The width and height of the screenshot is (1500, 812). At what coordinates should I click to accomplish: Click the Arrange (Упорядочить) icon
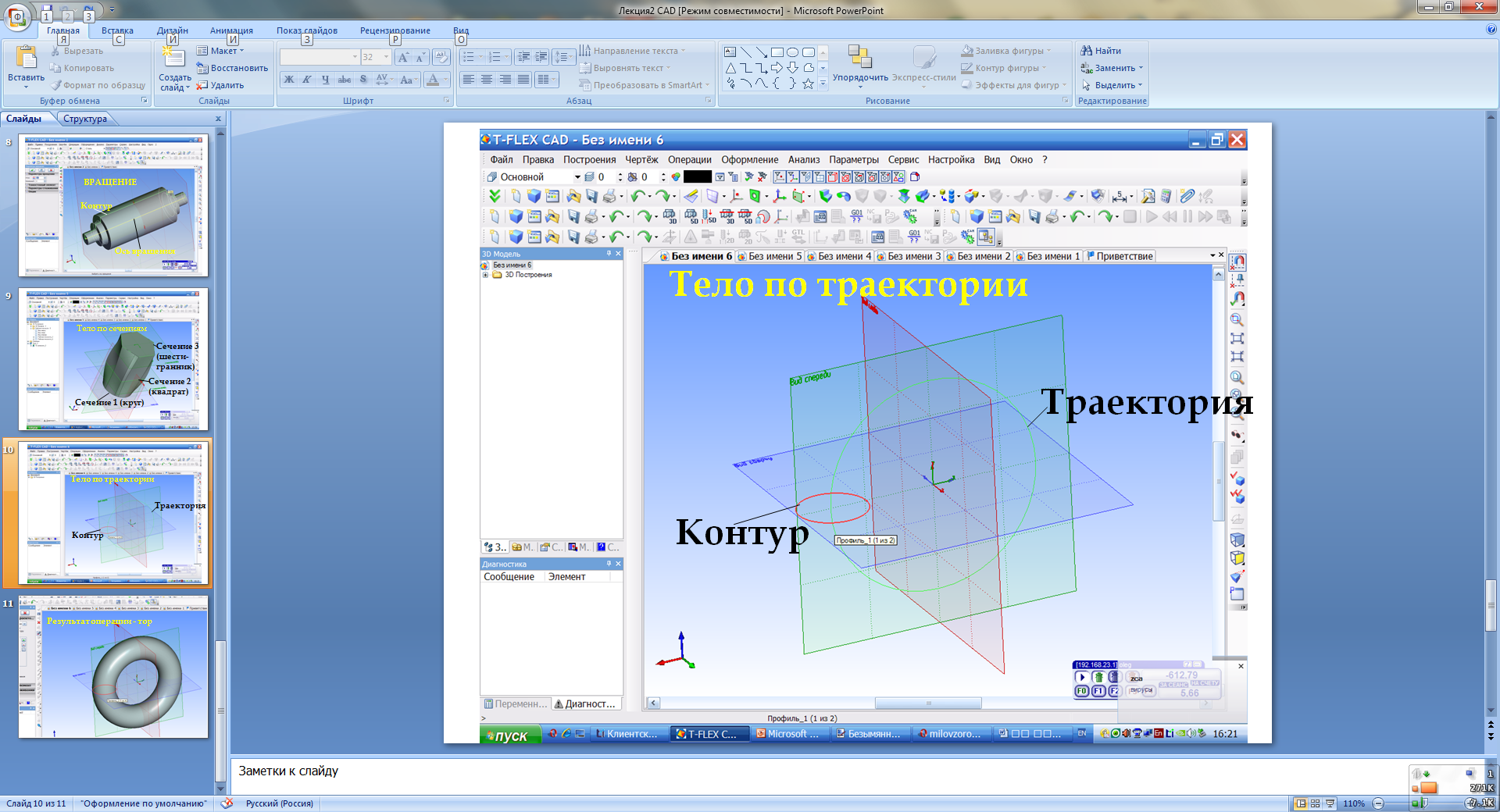pyautogui.click(x=859, y=59)
